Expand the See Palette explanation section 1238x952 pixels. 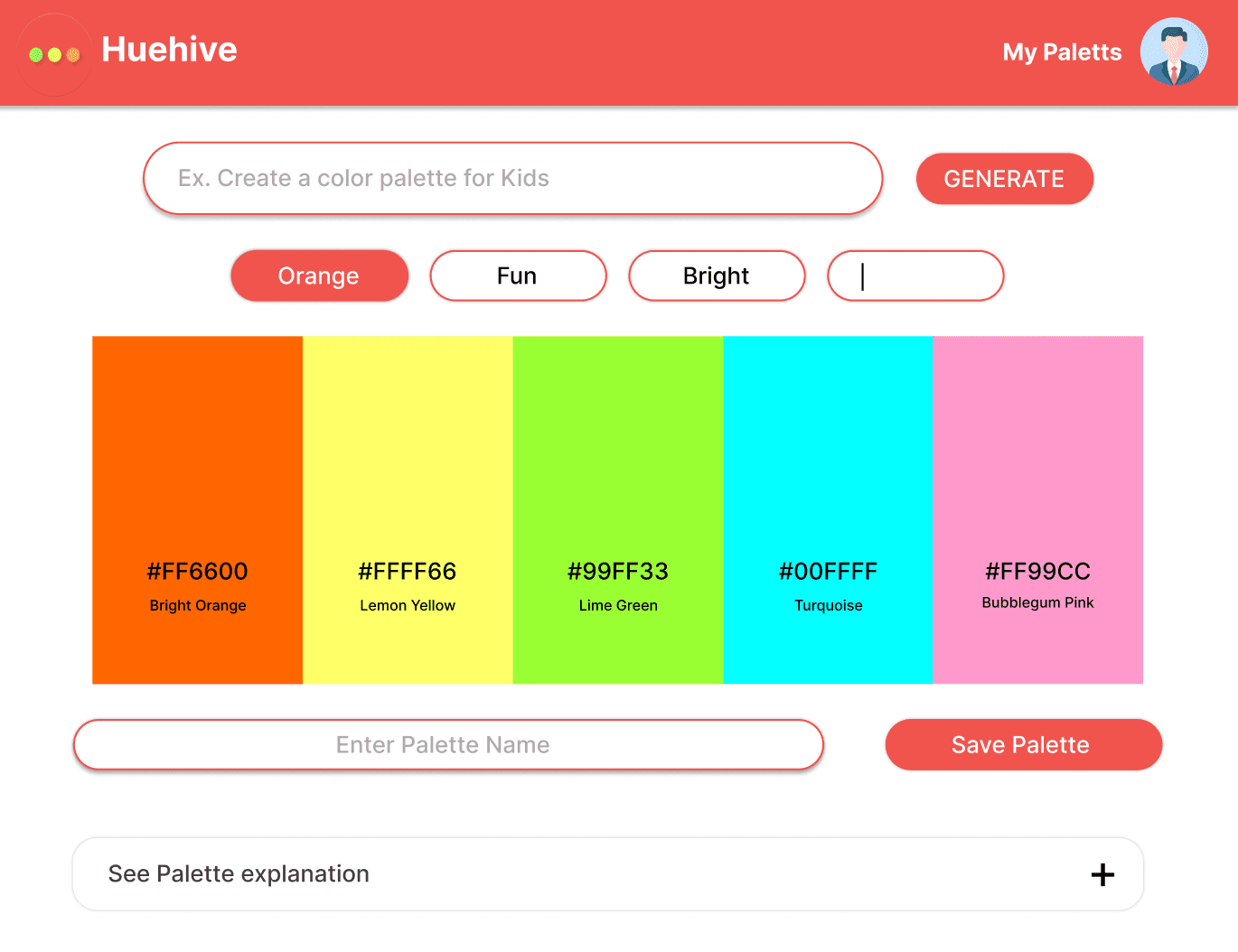(239, 874)
